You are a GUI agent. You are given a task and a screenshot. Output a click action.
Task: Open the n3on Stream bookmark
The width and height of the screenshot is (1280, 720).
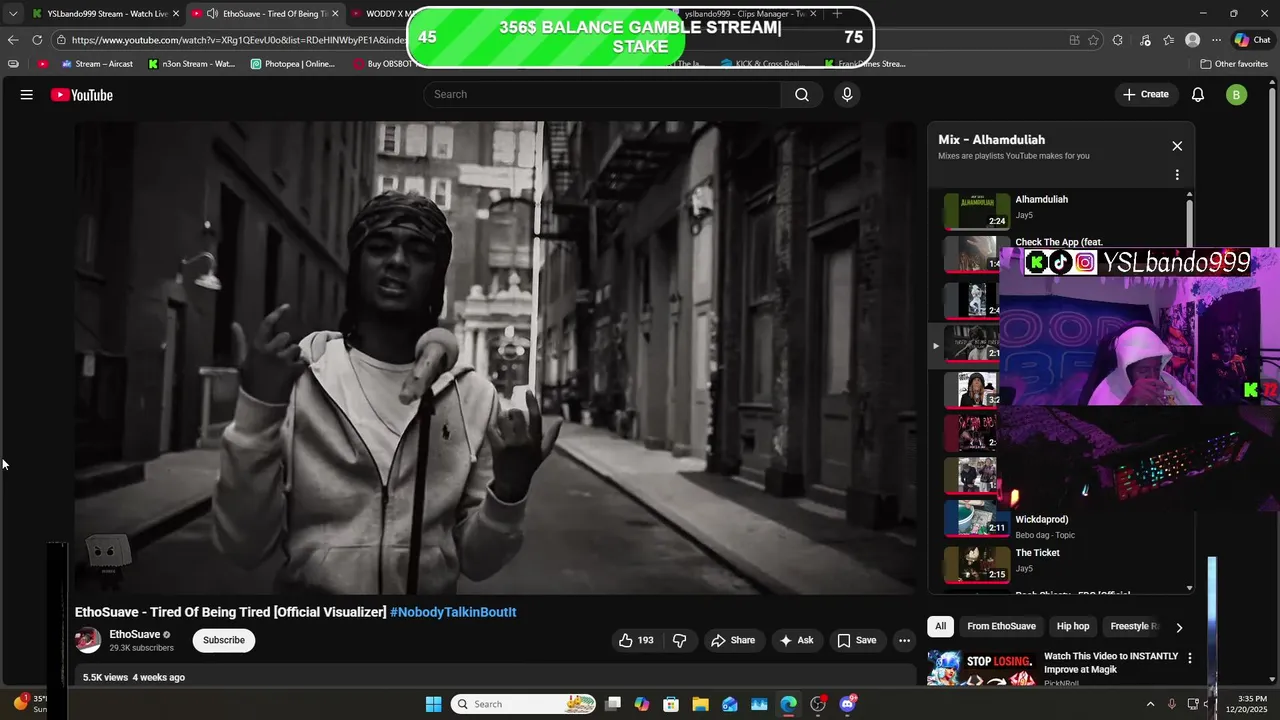[191, 64]
